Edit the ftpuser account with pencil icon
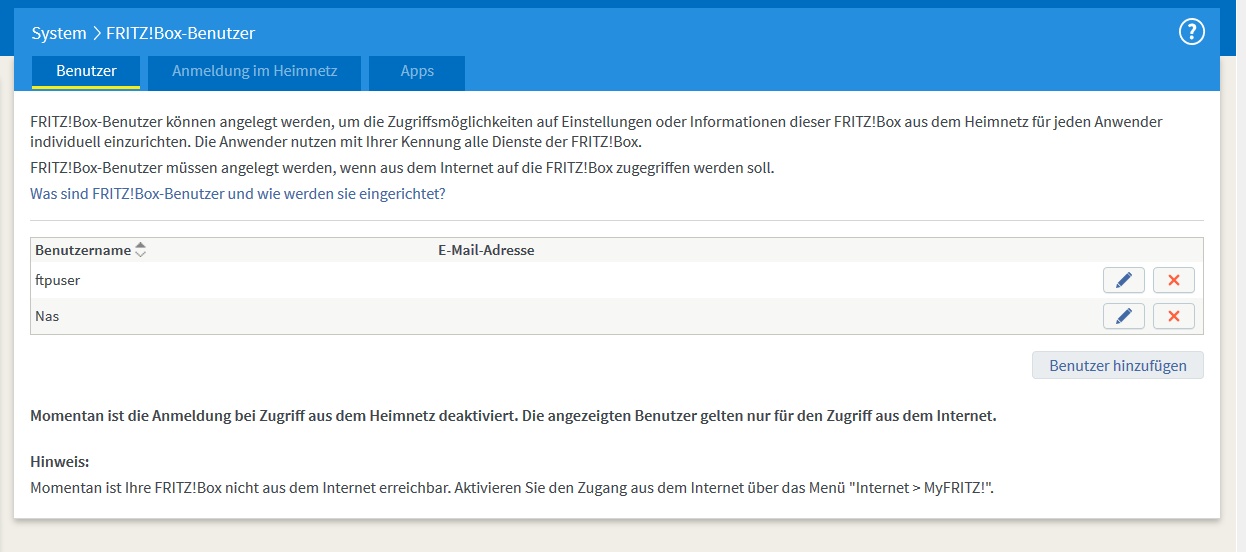The width and height of the screenshot is (1246, 552). tap(1124, 280)
